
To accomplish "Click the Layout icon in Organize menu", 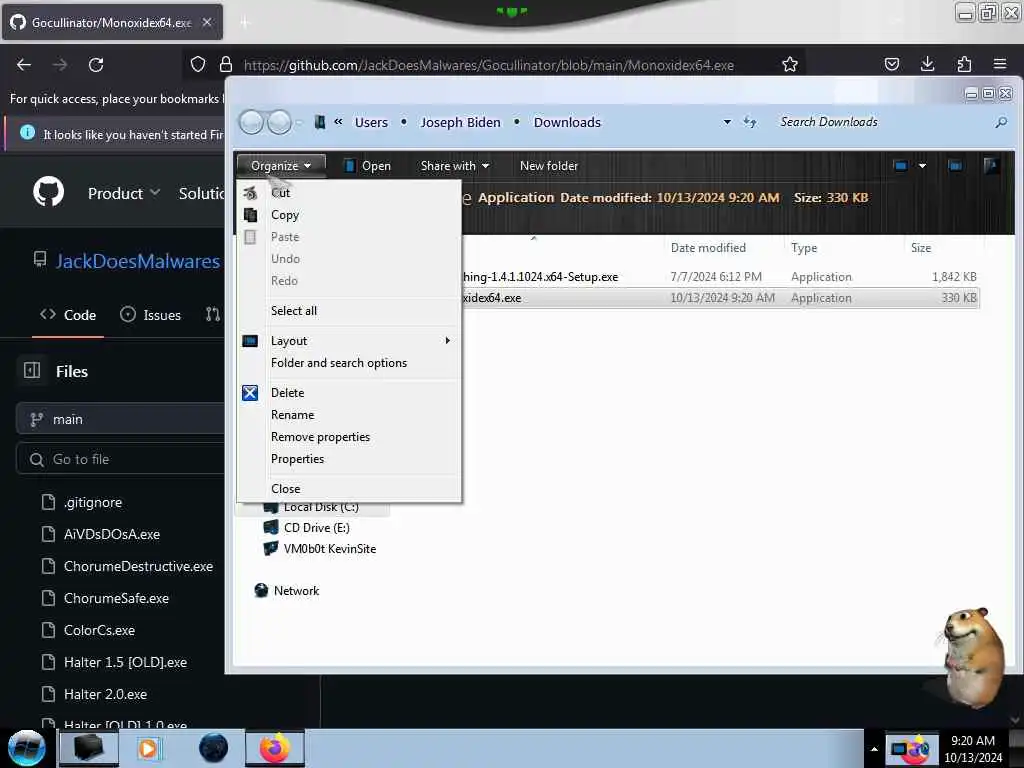I will tap(250, 341).
